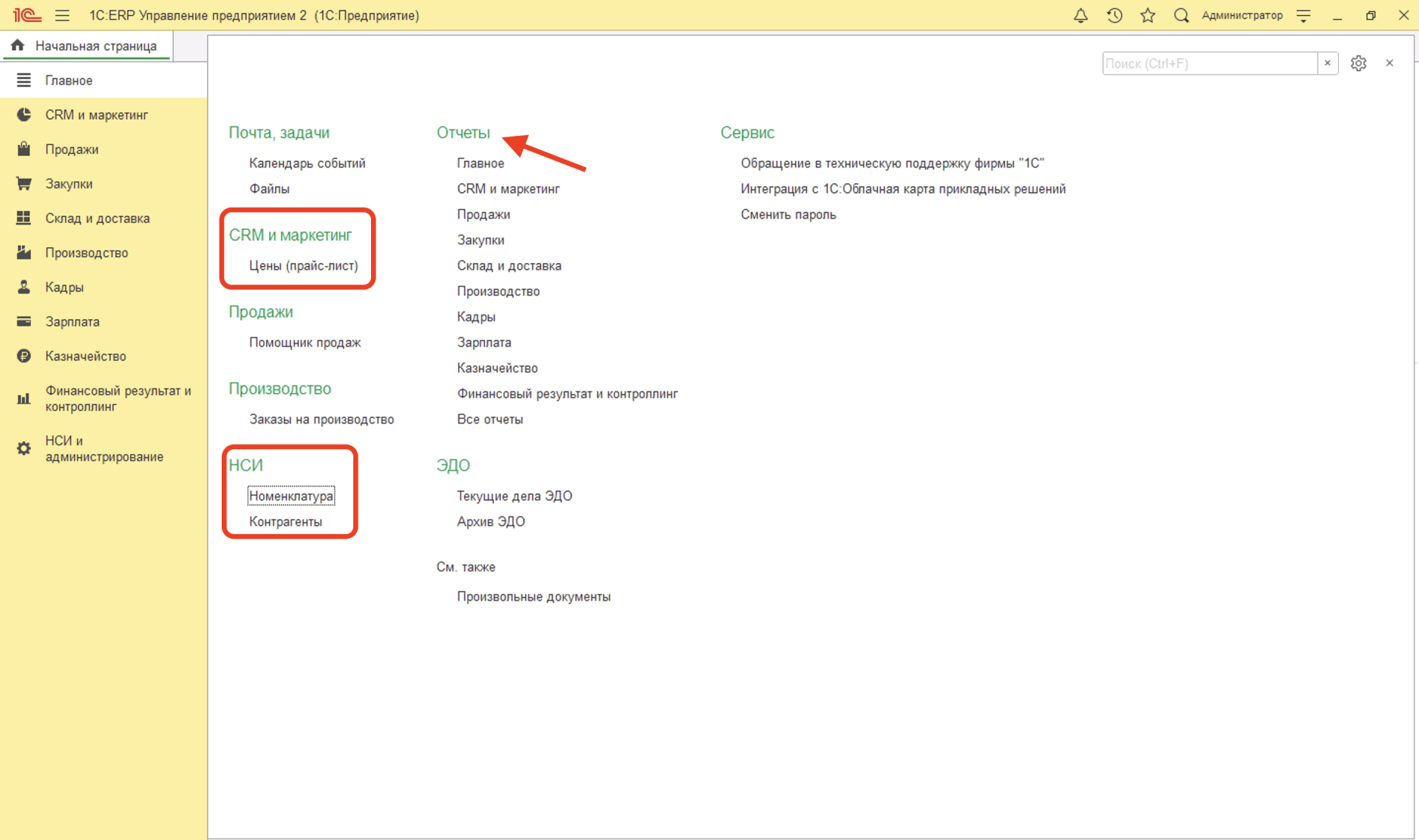Open Цены (прайс-лист) link

click(x=303, y=265)
